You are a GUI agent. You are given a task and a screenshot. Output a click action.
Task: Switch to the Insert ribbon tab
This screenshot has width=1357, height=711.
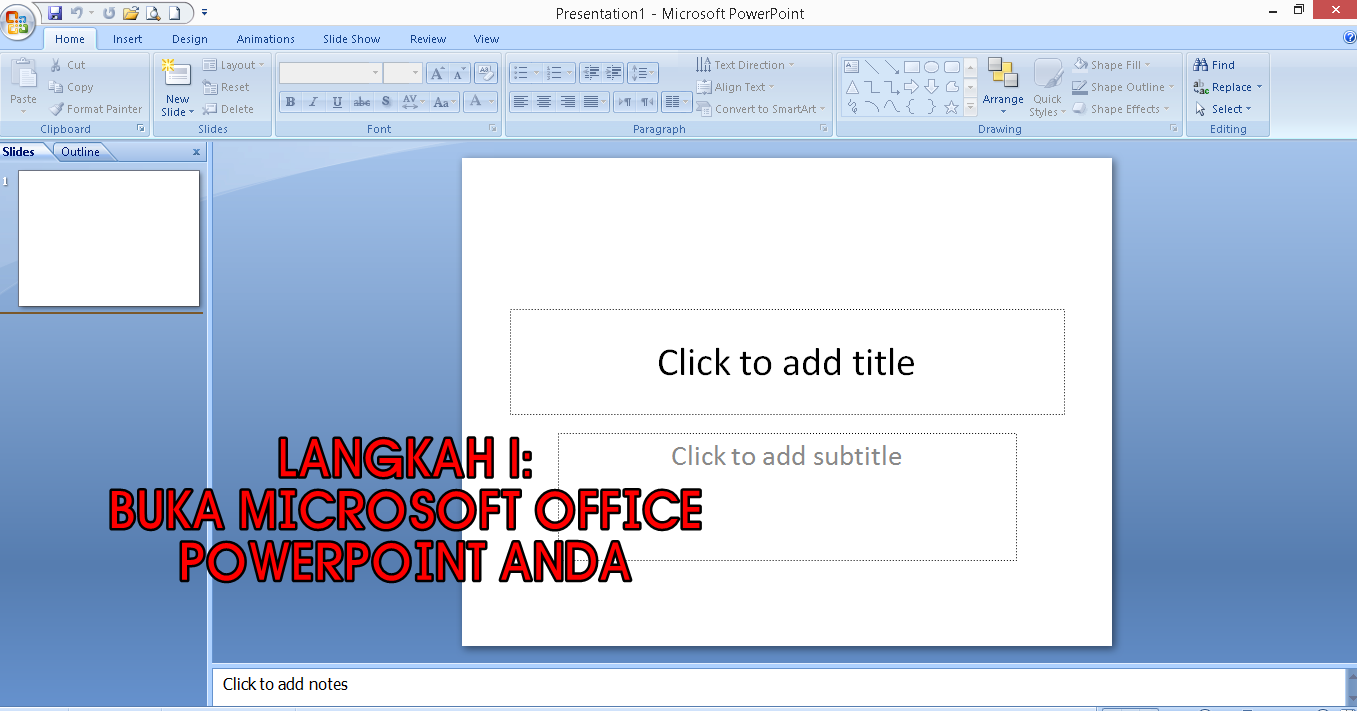[127, 39]
